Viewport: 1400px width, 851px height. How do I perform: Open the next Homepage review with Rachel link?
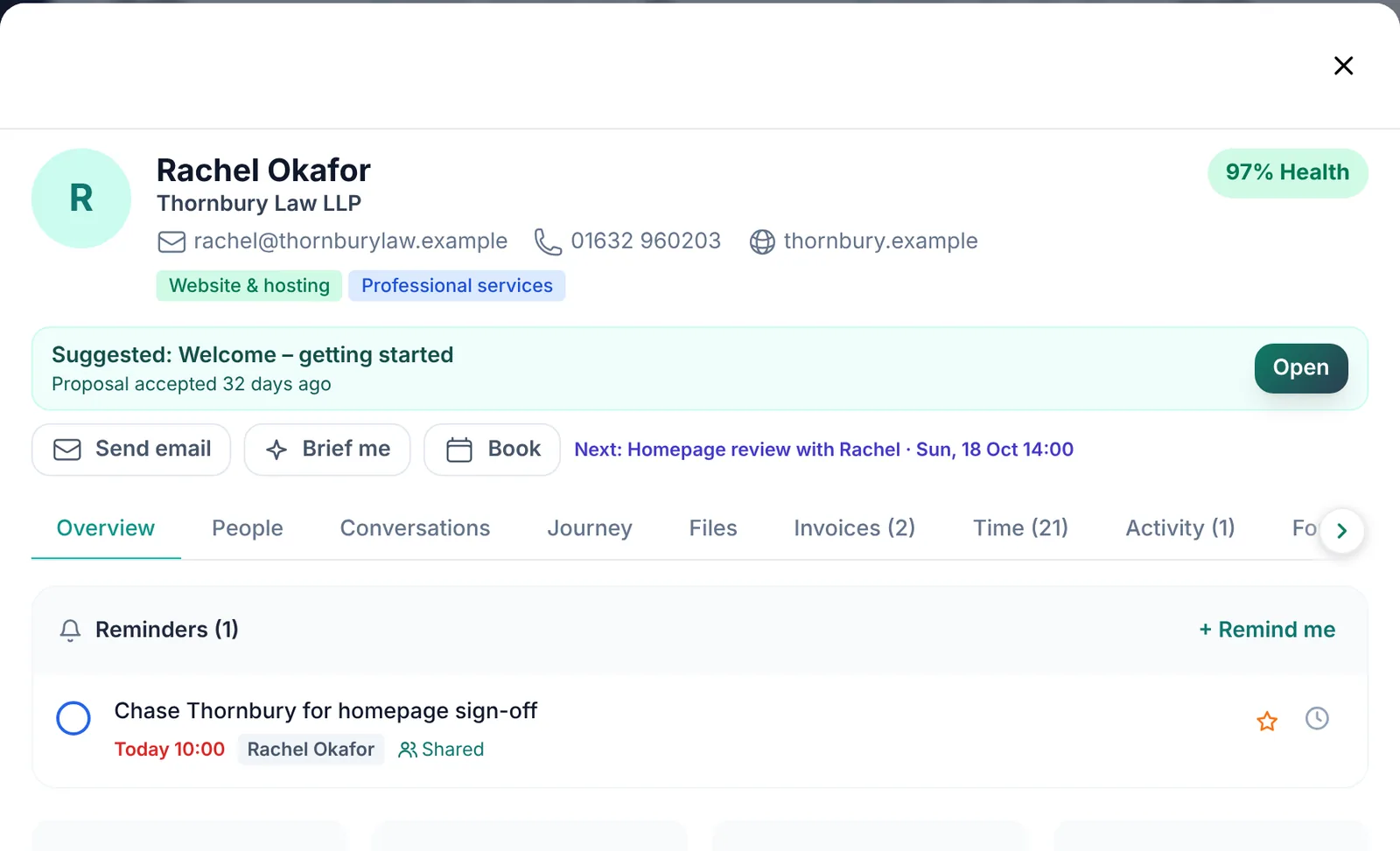(x=823, y=450)
